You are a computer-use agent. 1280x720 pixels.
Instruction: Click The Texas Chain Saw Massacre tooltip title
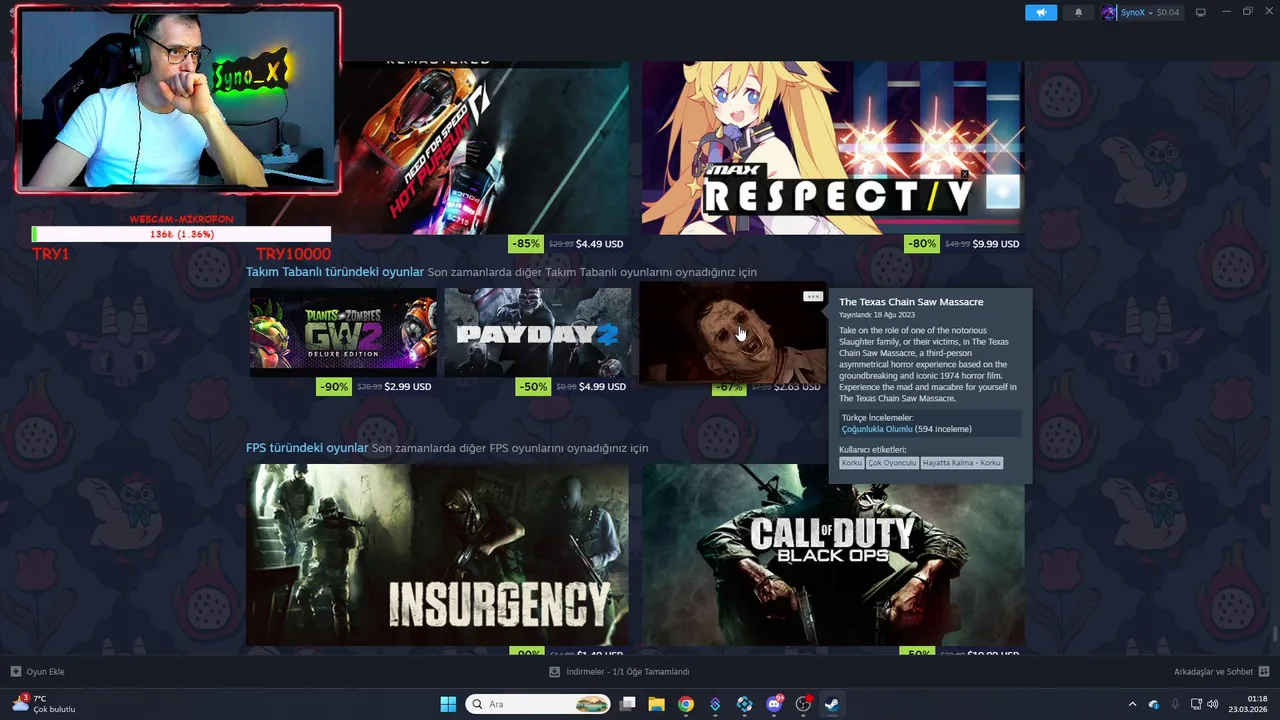(911, 302)
